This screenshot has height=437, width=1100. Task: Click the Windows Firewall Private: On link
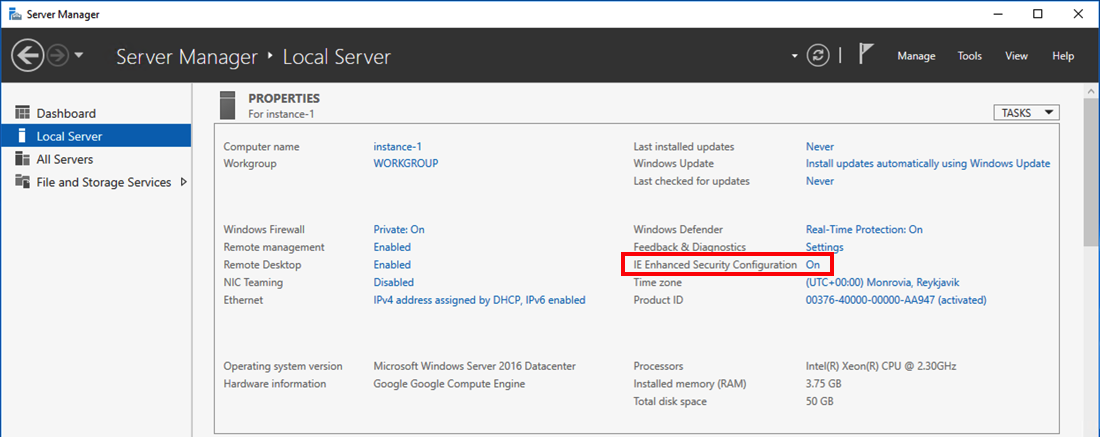pyautogui.click(x=398, y=229)
